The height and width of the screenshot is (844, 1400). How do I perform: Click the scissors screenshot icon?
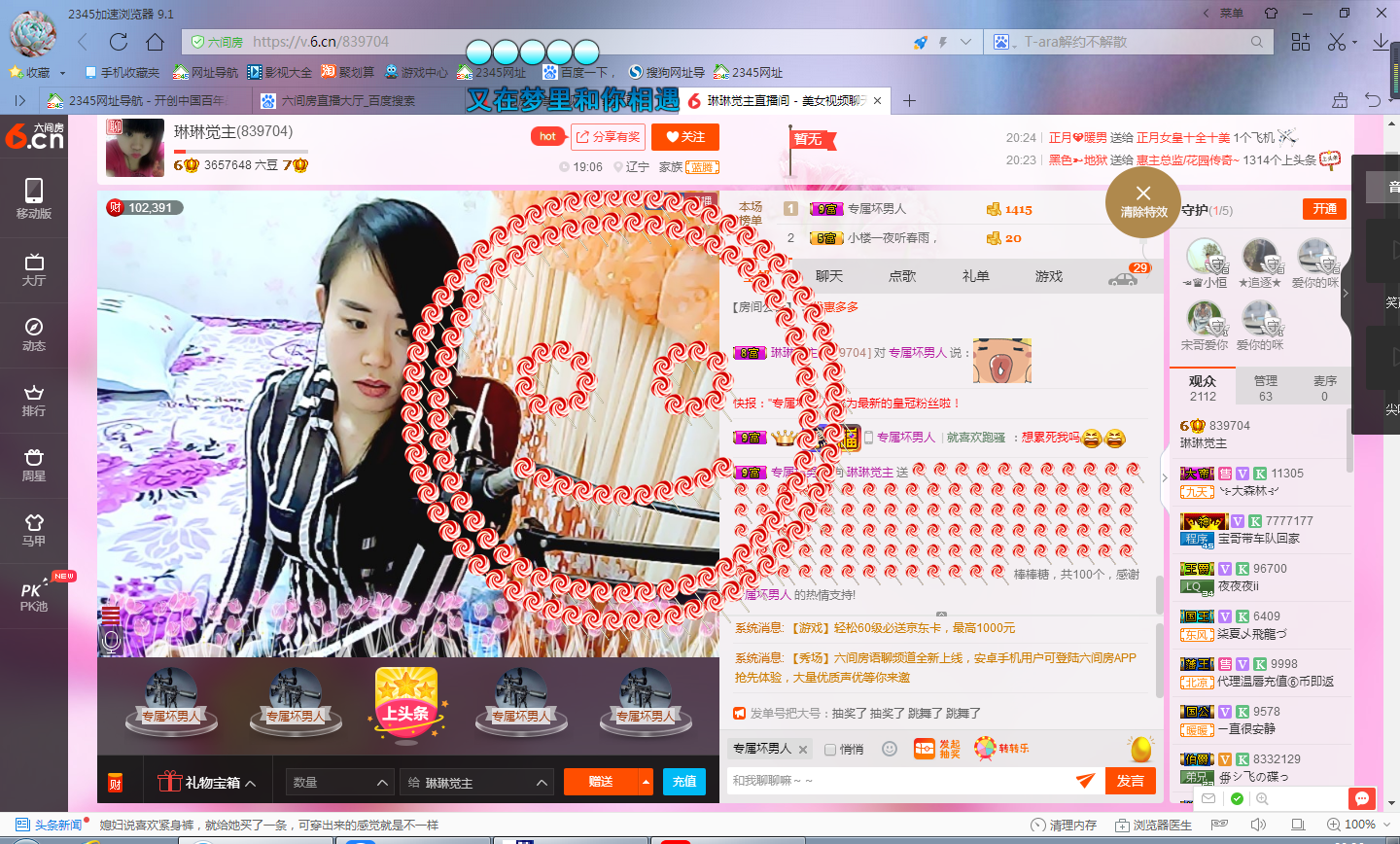tap(1337, 42)
